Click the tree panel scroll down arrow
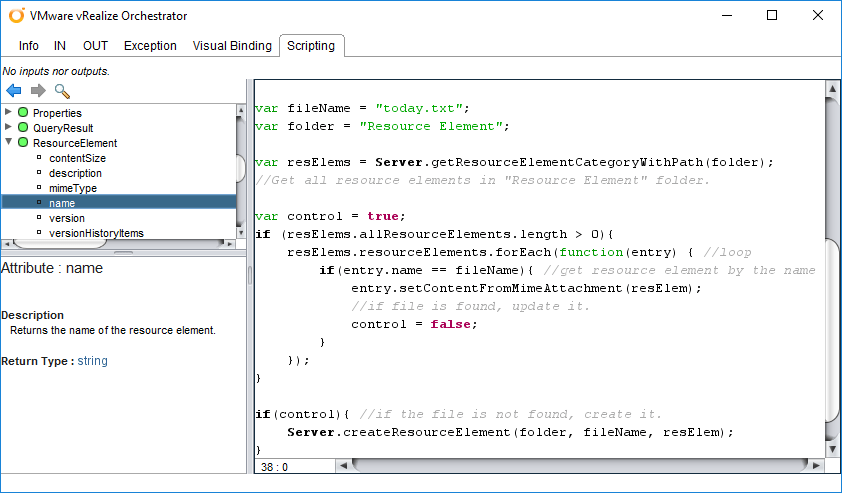This screenshot has height=493, width=842. [x=241, y=233]
